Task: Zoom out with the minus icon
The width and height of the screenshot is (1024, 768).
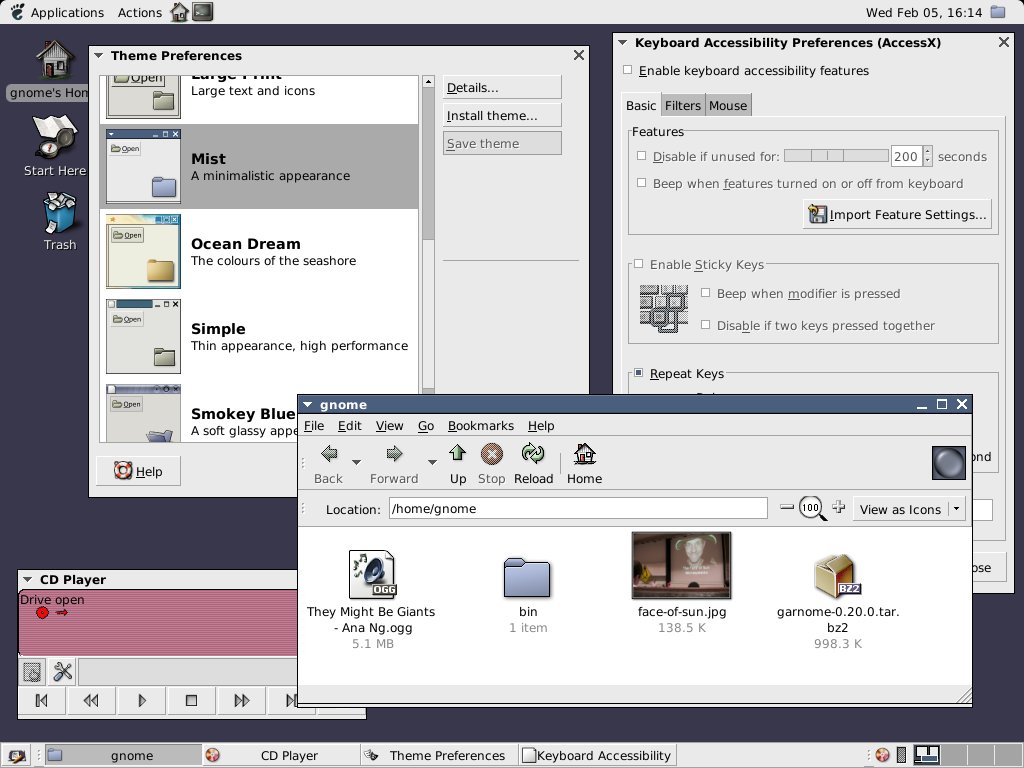Action: [x=787, y=508]
